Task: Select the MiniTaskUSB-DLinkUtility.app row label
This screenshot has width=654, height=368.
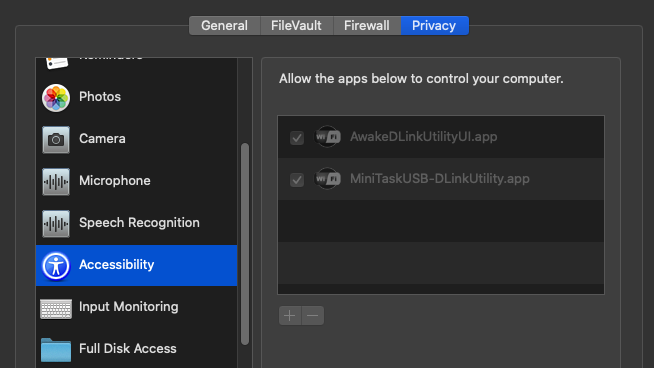Action: 440,179
